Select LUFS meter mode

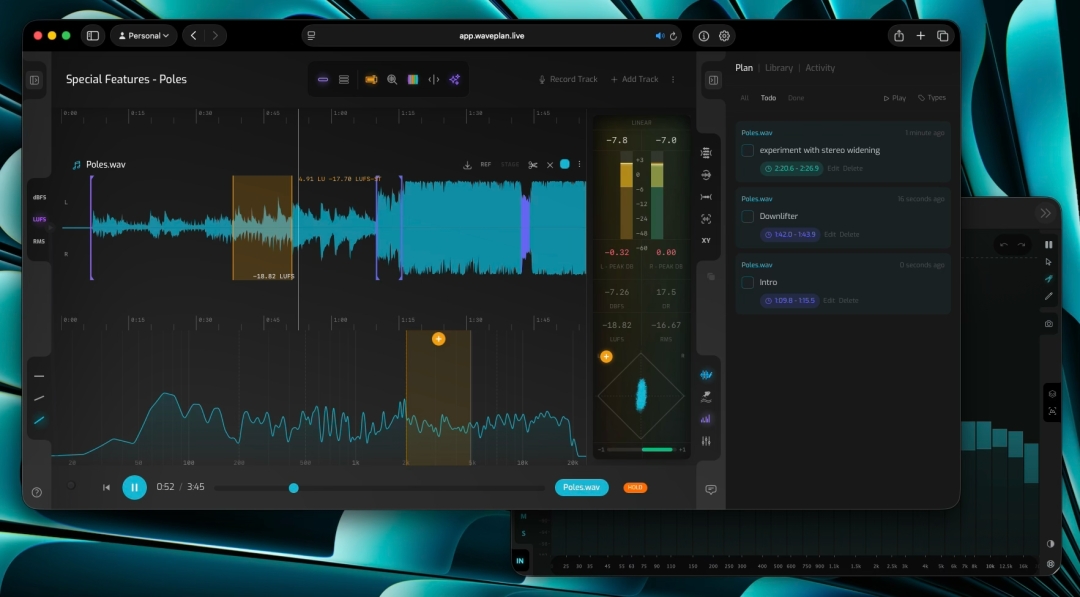[x=39, y=219]
